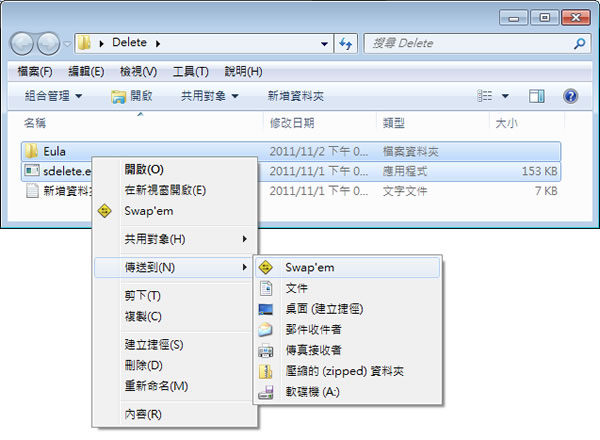The height and width of the screenshot is (440, 600).
Task: Click the Back navigation arrow button
Action: click(21, 44)
